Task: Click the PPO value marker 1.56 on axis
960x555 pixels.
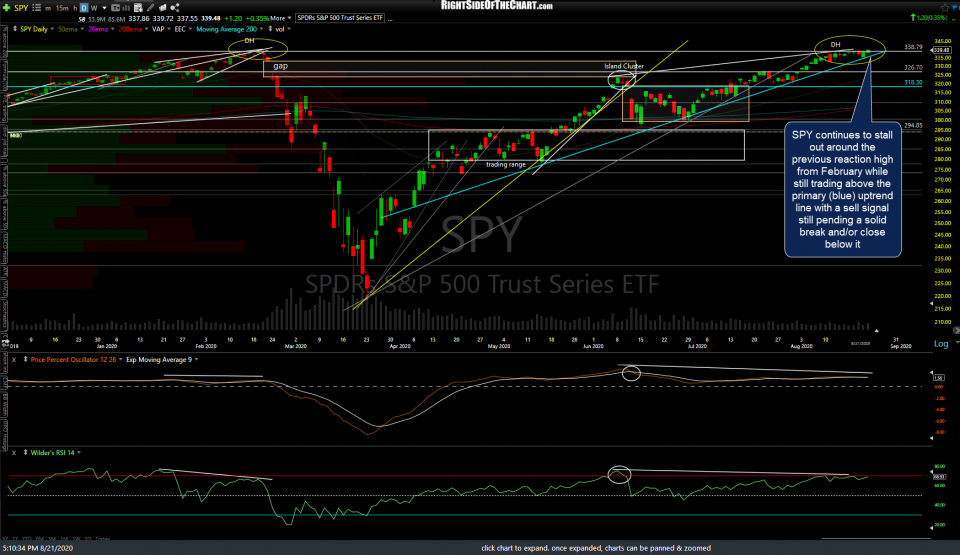Action: tap(939, 377)
